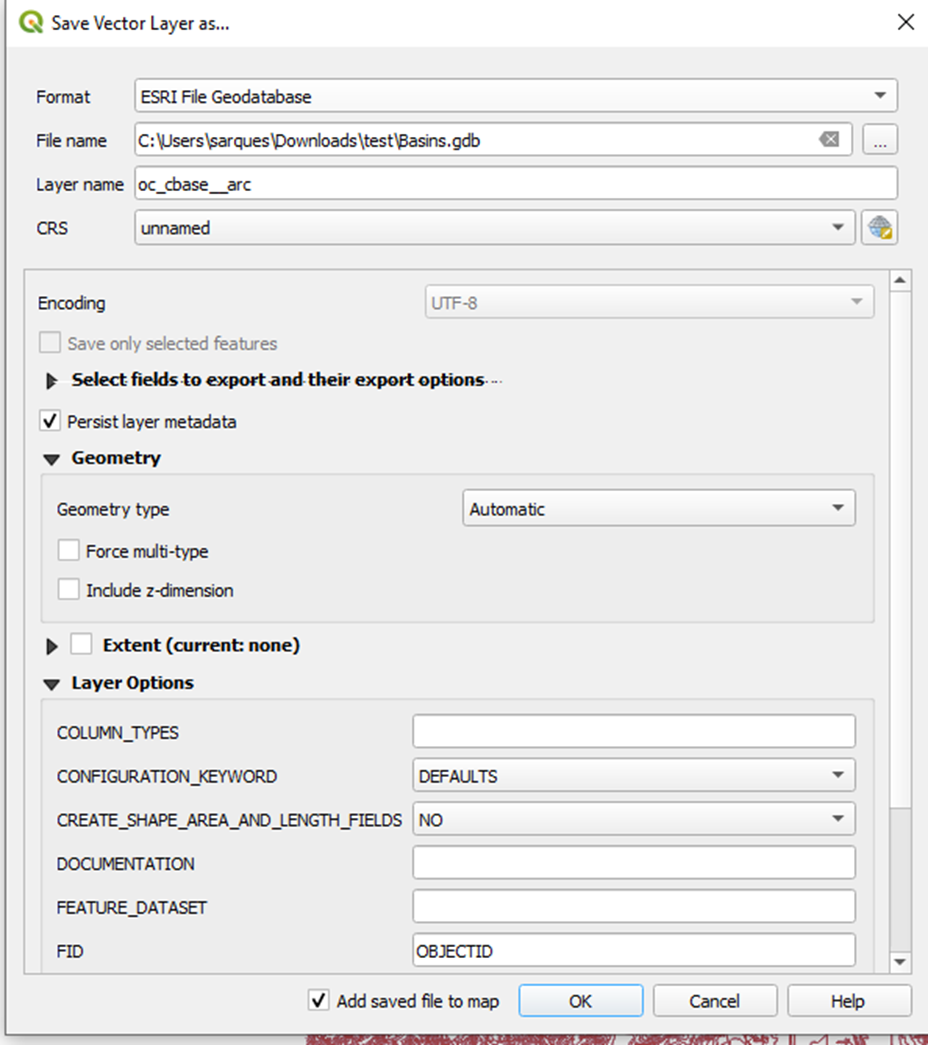The height and width of the screenshot is (1045, 928).
Task: Click the disabled Save only selected features checkbox
Action: click(x=50, y=343)
